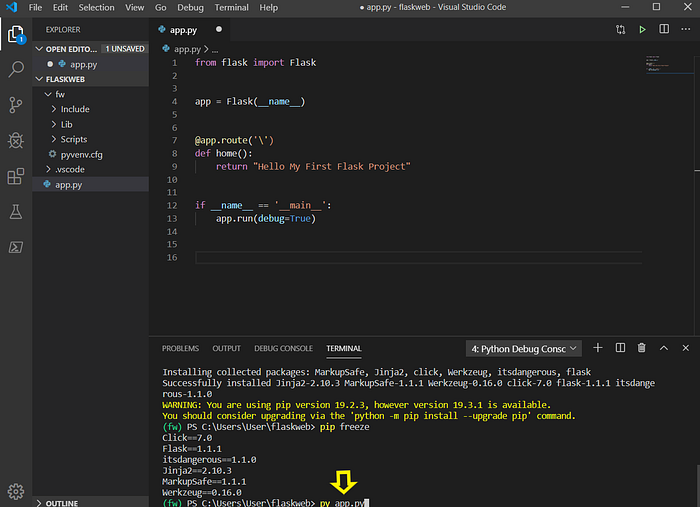Screen dimensions: 700x507
Task: Open the Source Control view
Action: 16,105
